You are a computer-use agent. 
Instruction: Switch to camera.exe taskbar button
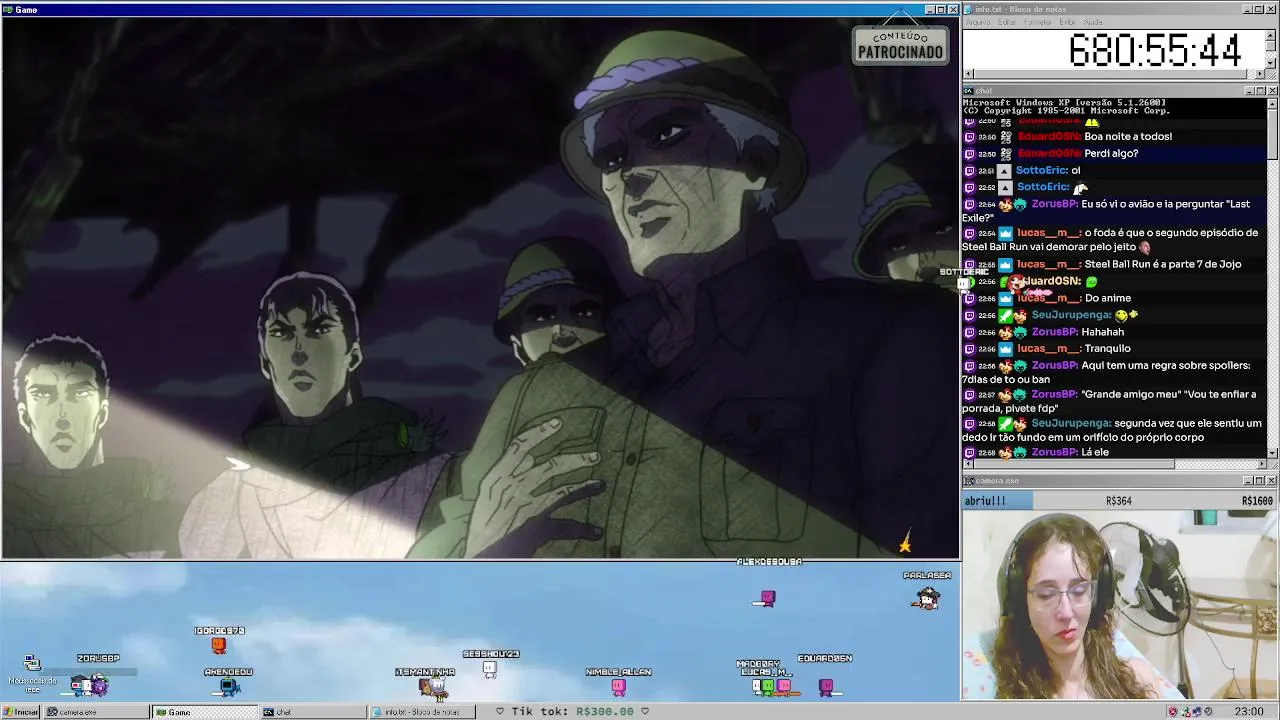95,712
